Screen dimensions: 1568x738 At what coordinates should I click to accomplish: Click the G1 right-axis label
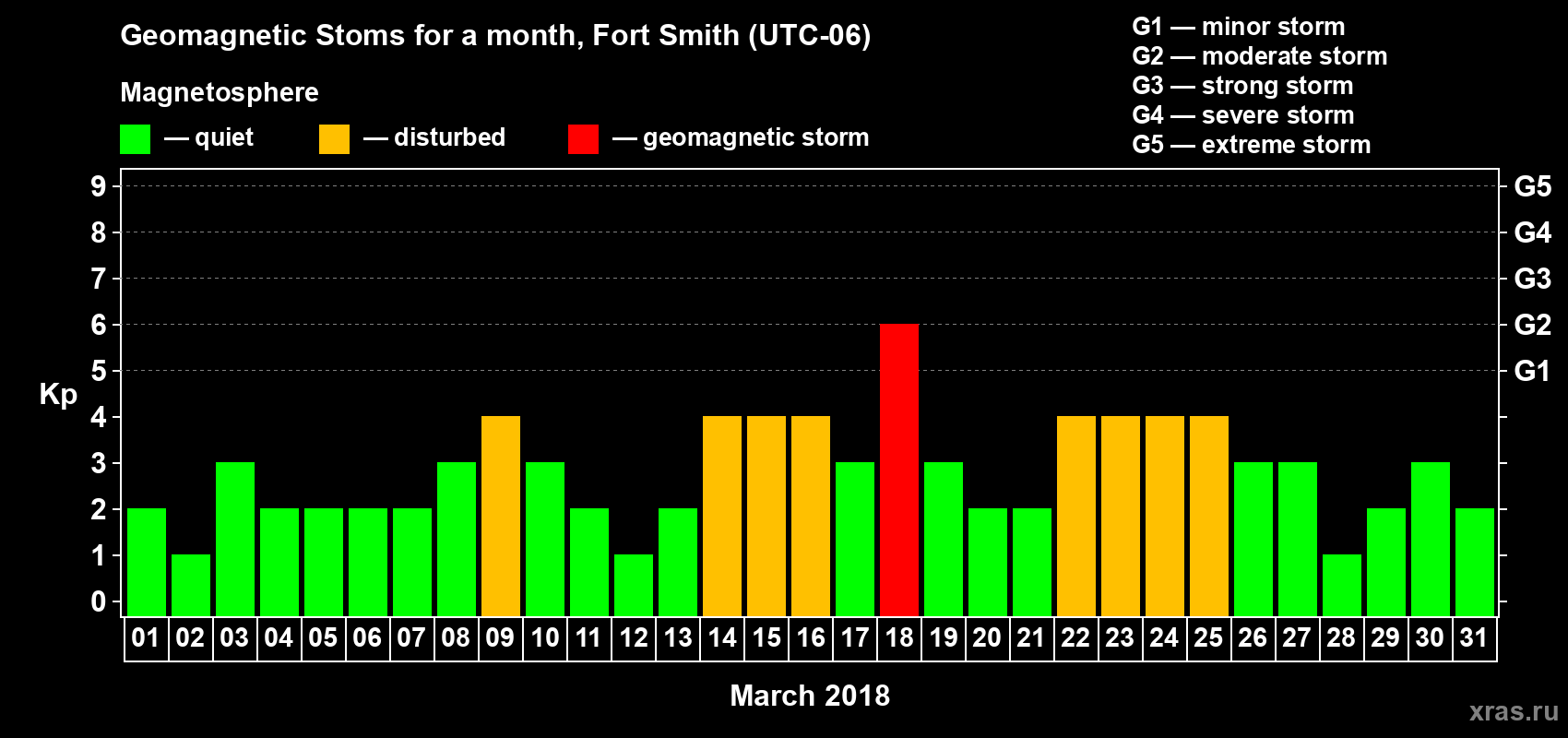(x=1532, y=371)
